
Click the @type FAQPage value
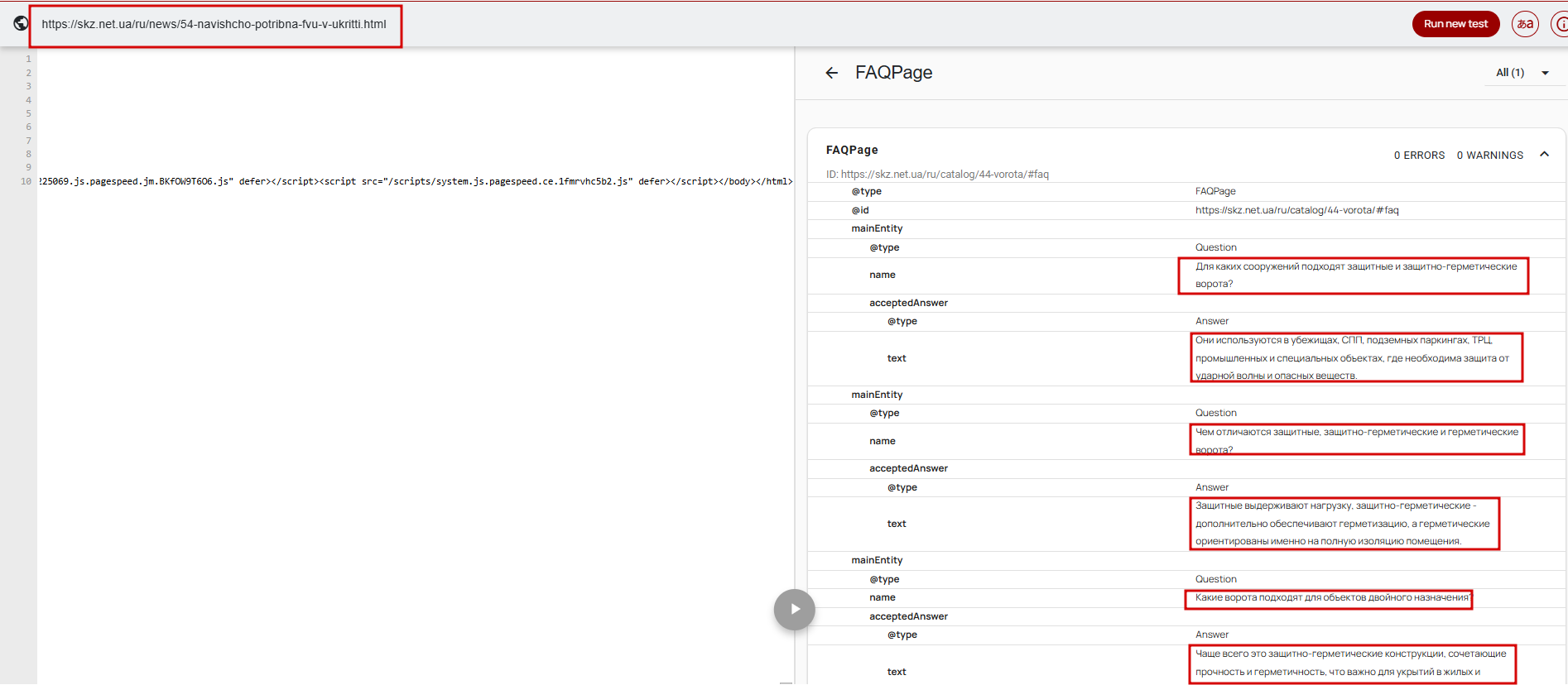click(1215, 192)
